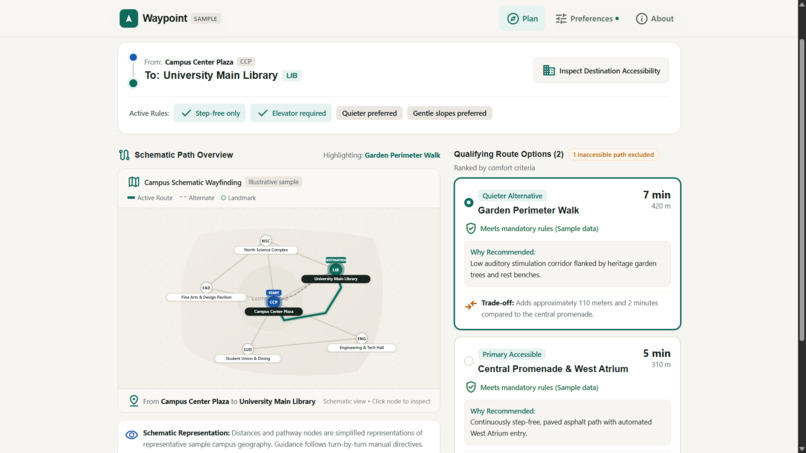Select the SUD node on the map

coord(248,349)
